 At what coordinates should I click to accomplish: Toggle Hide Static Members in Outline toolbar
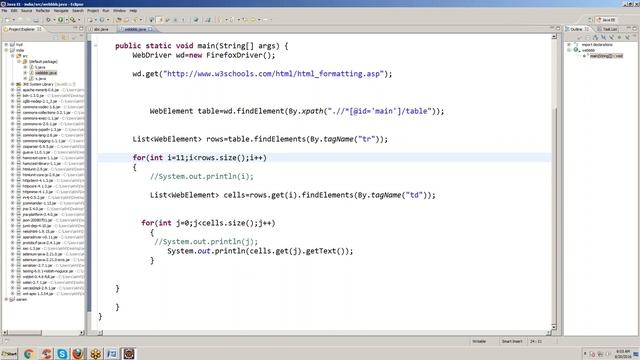pos(611,37)
